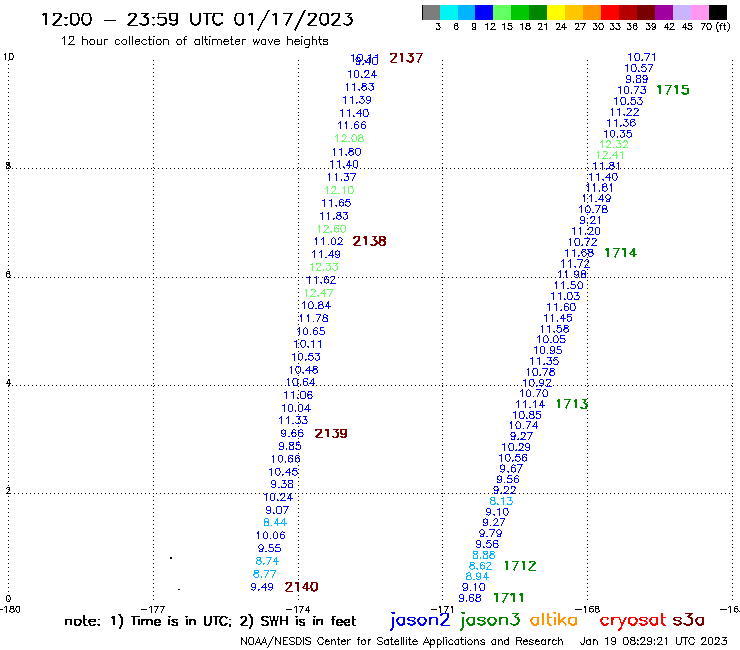Click the 'jason3' satellite legend label

(x=490, y=620)
